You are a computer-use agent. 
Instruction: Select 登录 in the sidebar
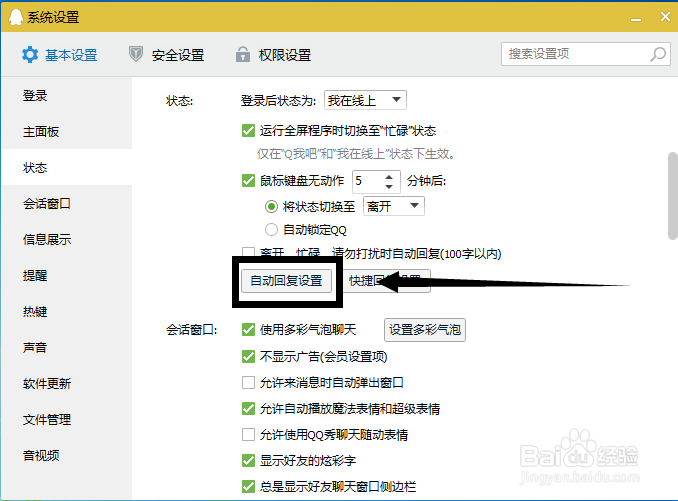[x=67, y=96]
